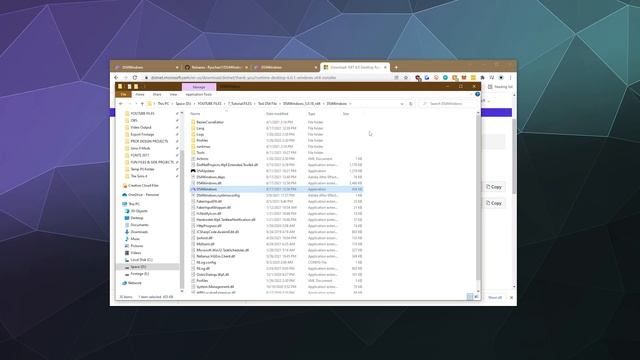Go back in File Explorer history
640x360 pixels.
coord(121,104)
